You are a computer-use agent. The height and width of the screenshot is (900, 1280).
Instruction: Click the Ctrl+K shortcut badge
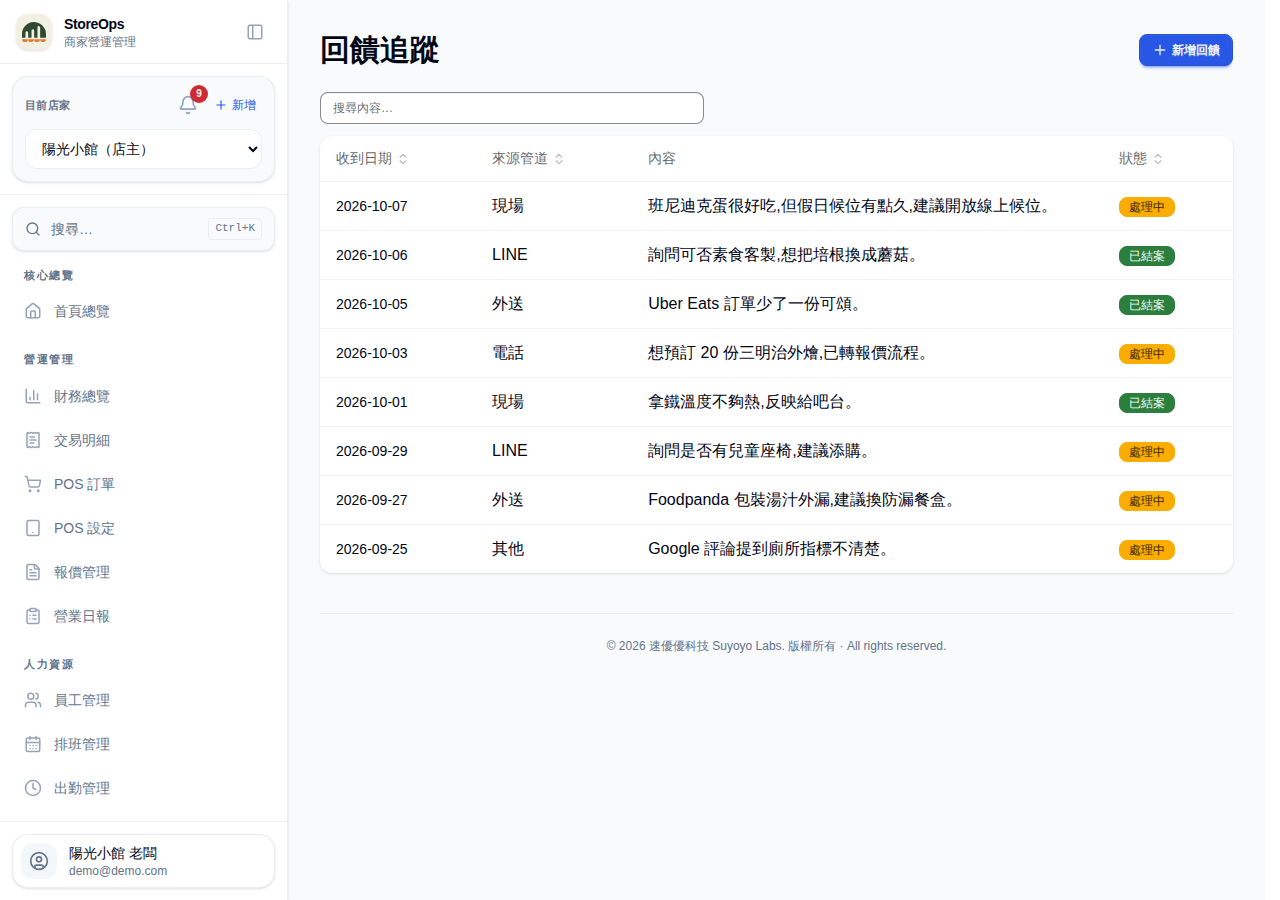pos(235,228)
